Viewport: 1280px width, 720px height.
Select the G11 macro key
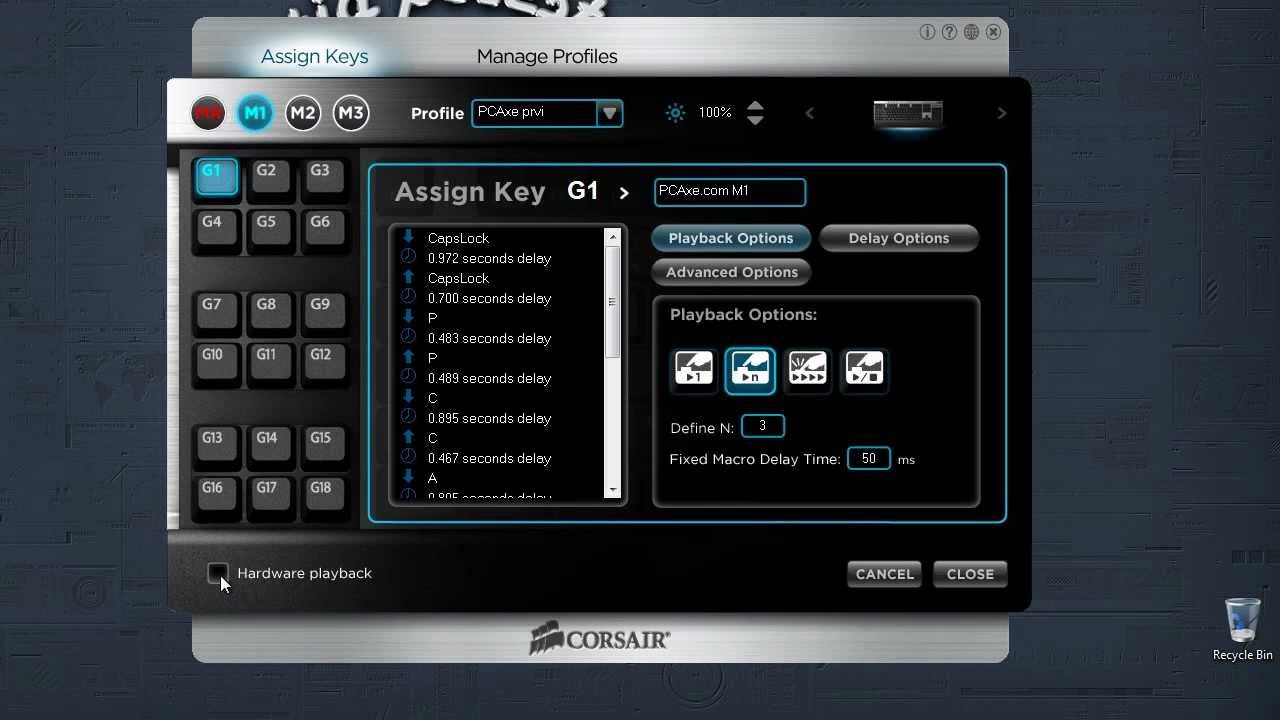271,361
